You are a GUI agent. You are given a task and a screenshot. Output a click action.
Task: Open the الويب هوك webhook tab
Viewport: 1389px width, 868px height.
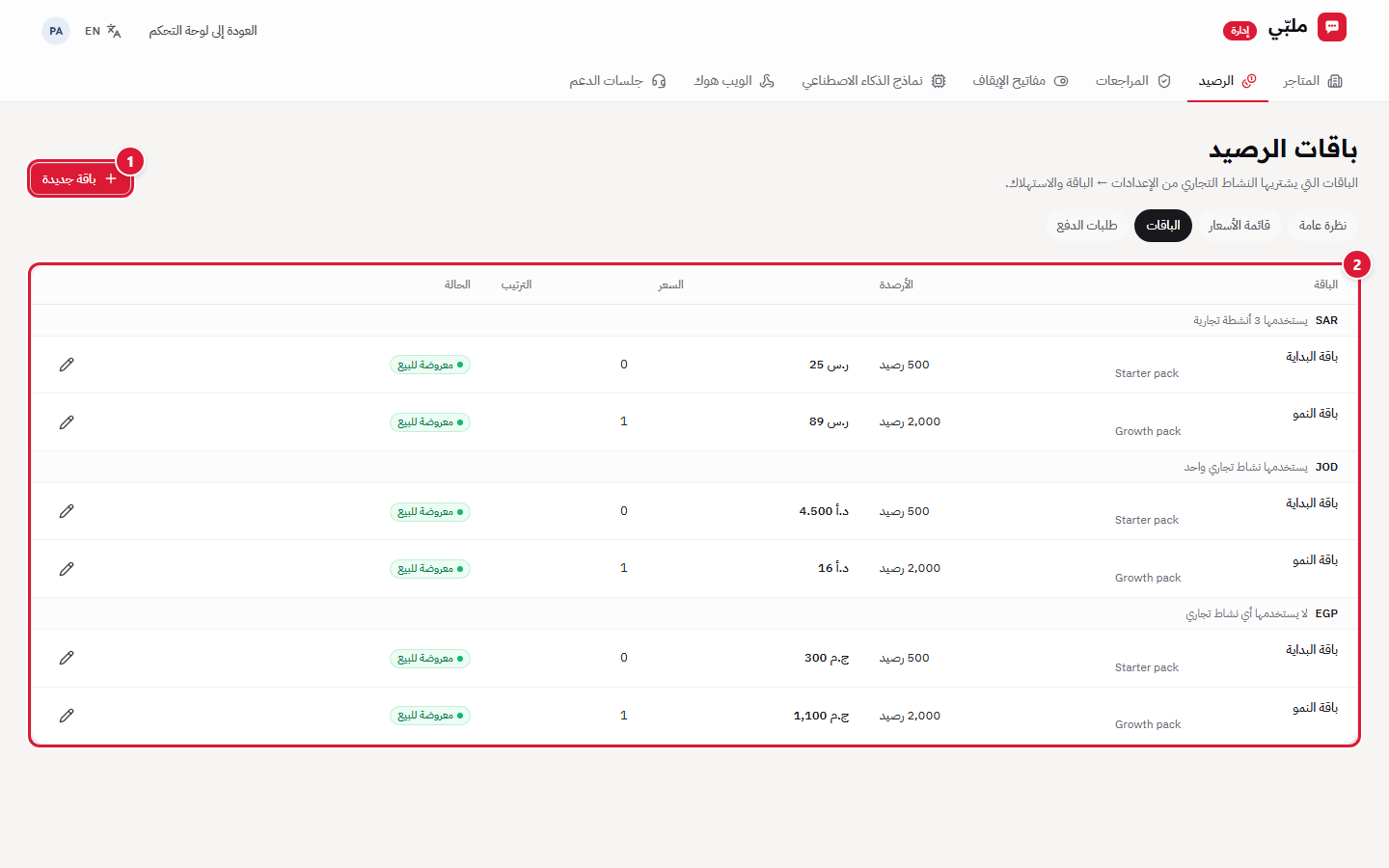coord(734,81)
